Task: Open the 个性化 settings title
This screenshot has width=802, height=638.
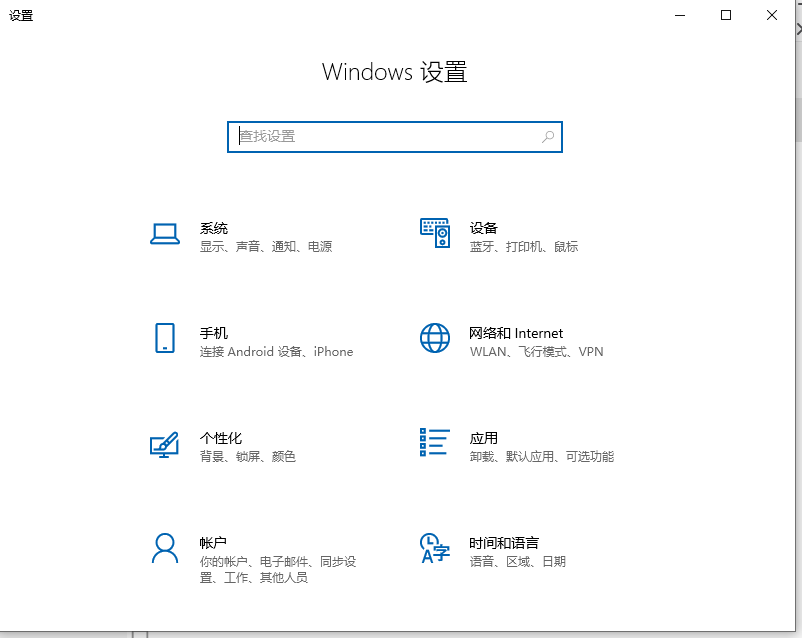Action: click(221, 438)
